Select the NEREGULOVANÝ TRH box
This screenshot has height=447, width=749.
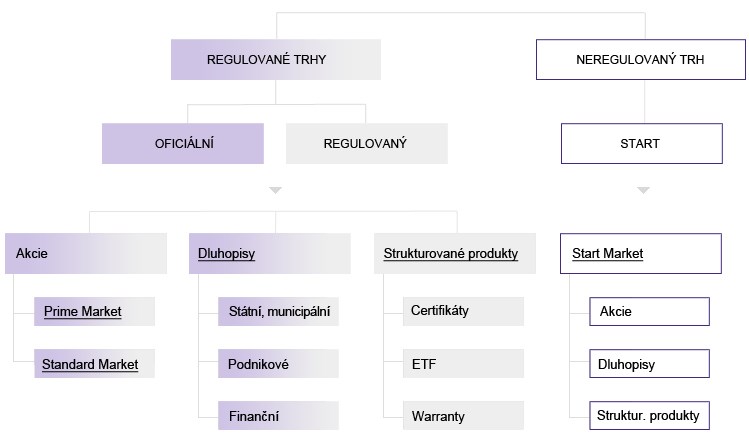point(640,60)
